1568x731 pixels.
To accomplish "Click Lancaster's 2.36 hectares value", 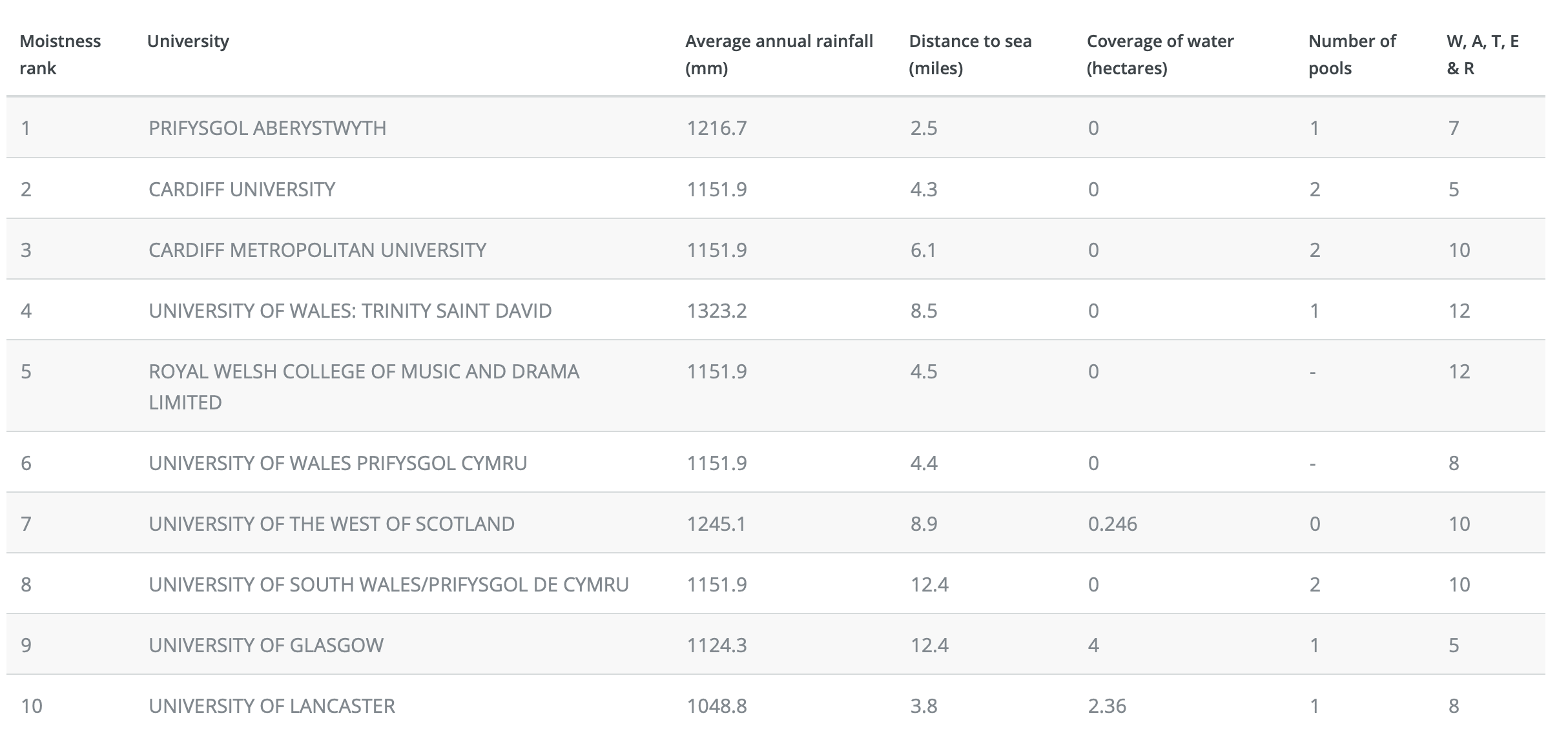I will coord(1107,706).
